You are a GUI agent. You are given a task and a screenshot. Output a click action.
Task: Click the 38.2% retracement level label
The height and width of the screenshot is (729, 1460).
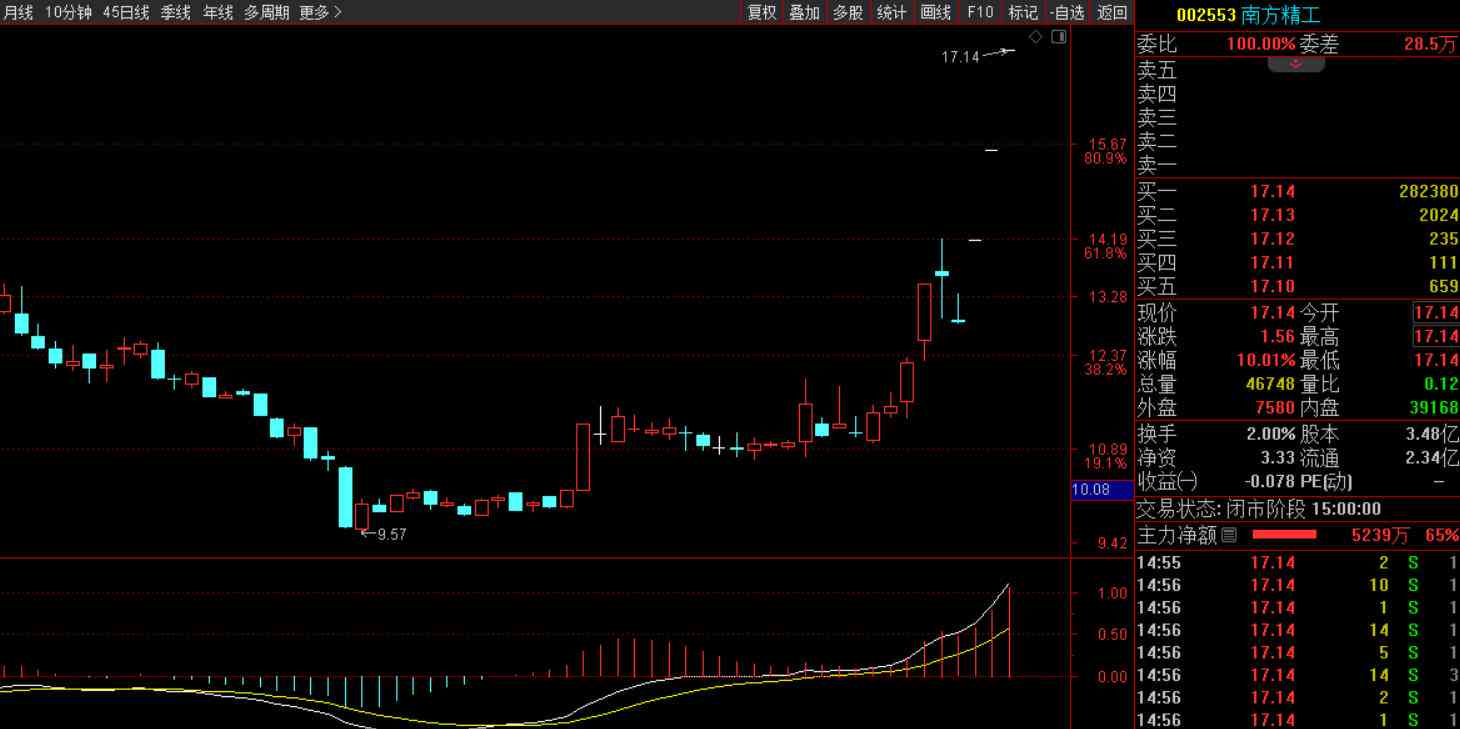click(x=1105, y=369)
